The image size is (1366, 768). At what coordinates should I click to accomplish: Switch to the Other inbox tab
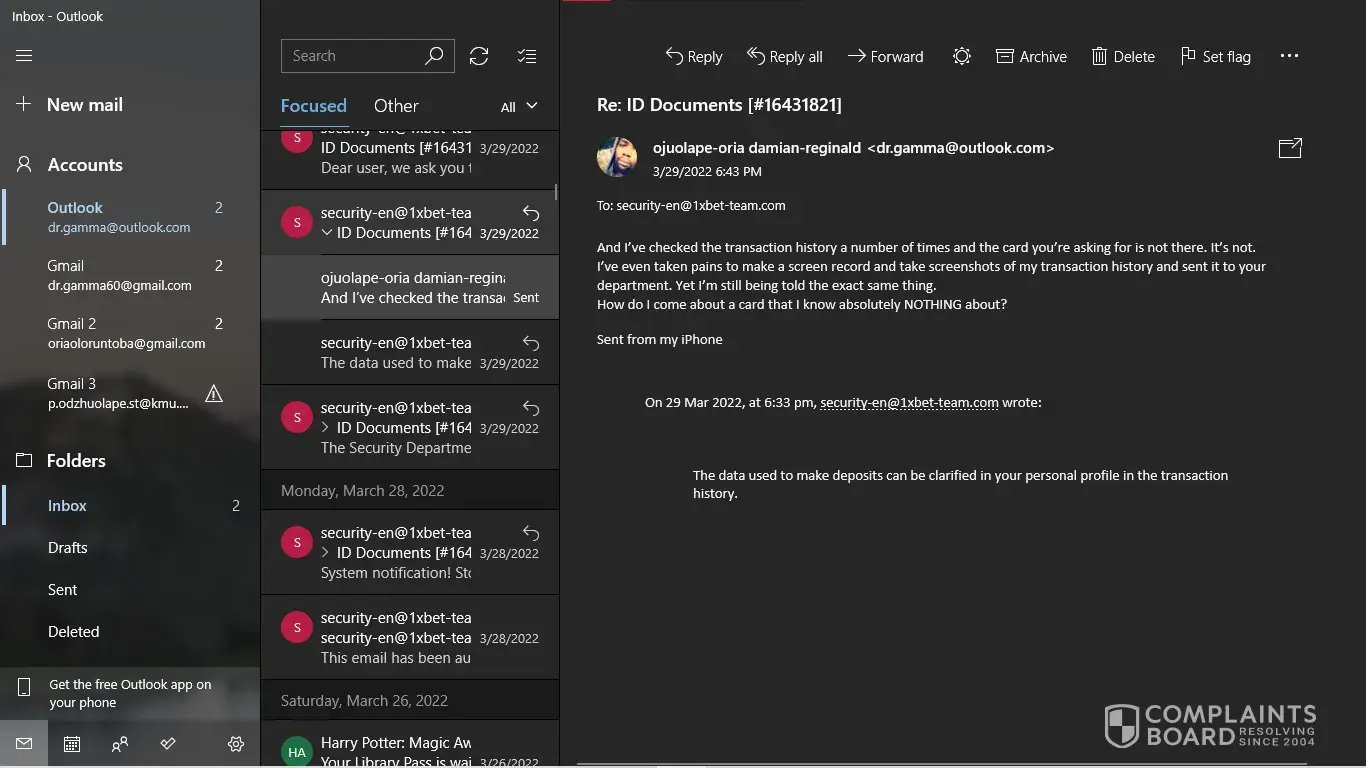(396, 106)
